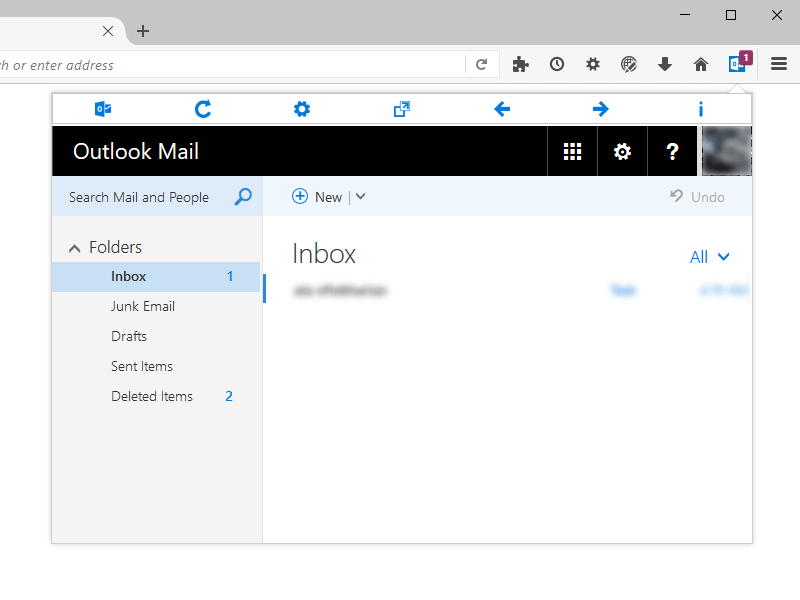Reload page via address bar reload icon
The height and width of the screenshot is (600, 800).
pyautogui.click(x=481, y=64)
